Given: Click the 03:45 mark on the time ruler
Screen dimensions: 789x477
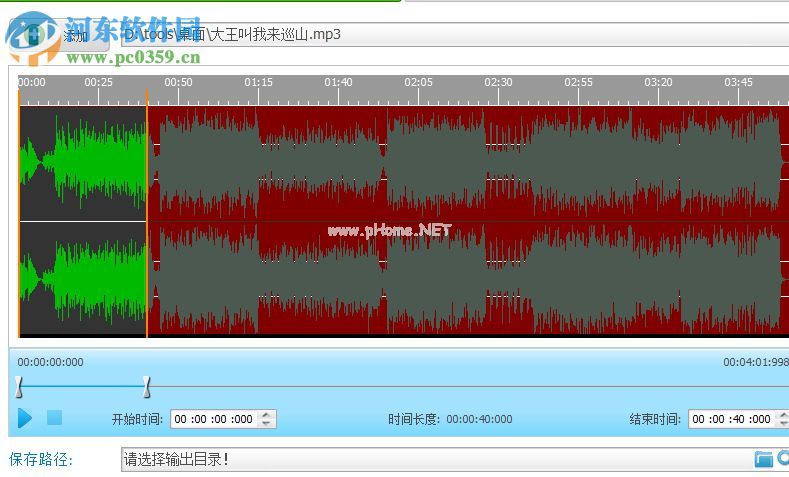Looking at the screenshot, I should click(x=739, y=82).
